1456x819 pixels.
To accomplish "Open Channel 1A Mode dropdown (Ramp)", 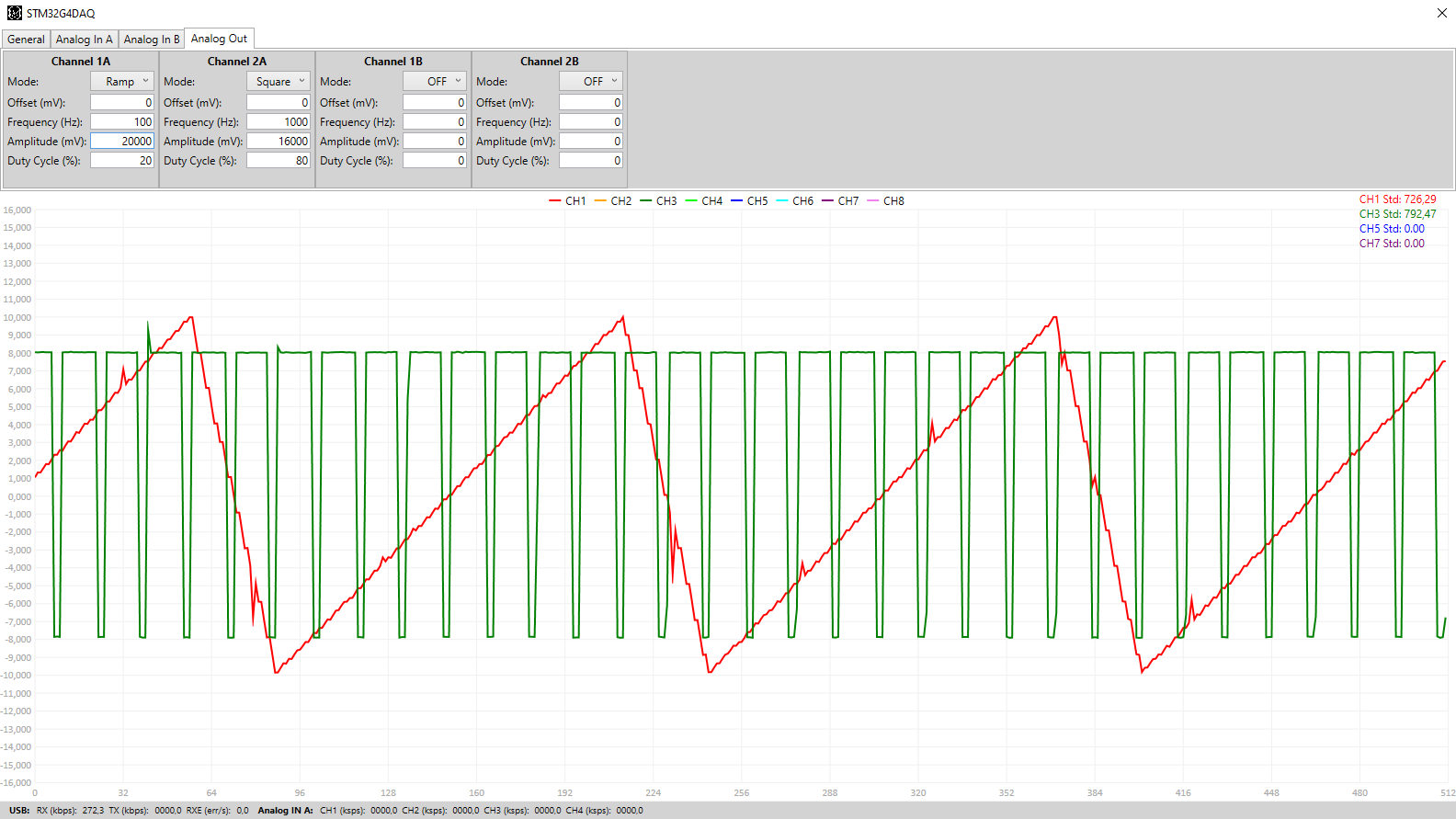I will click(122, 81).
